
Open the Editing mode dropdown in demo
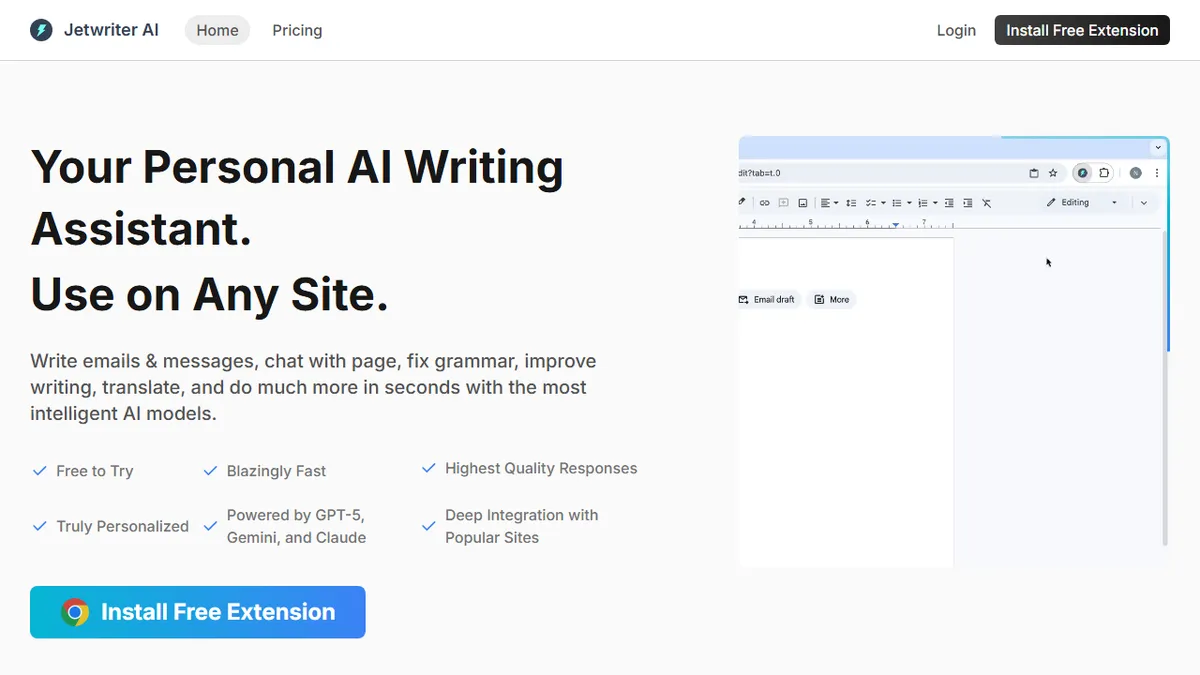[1082, 202]
